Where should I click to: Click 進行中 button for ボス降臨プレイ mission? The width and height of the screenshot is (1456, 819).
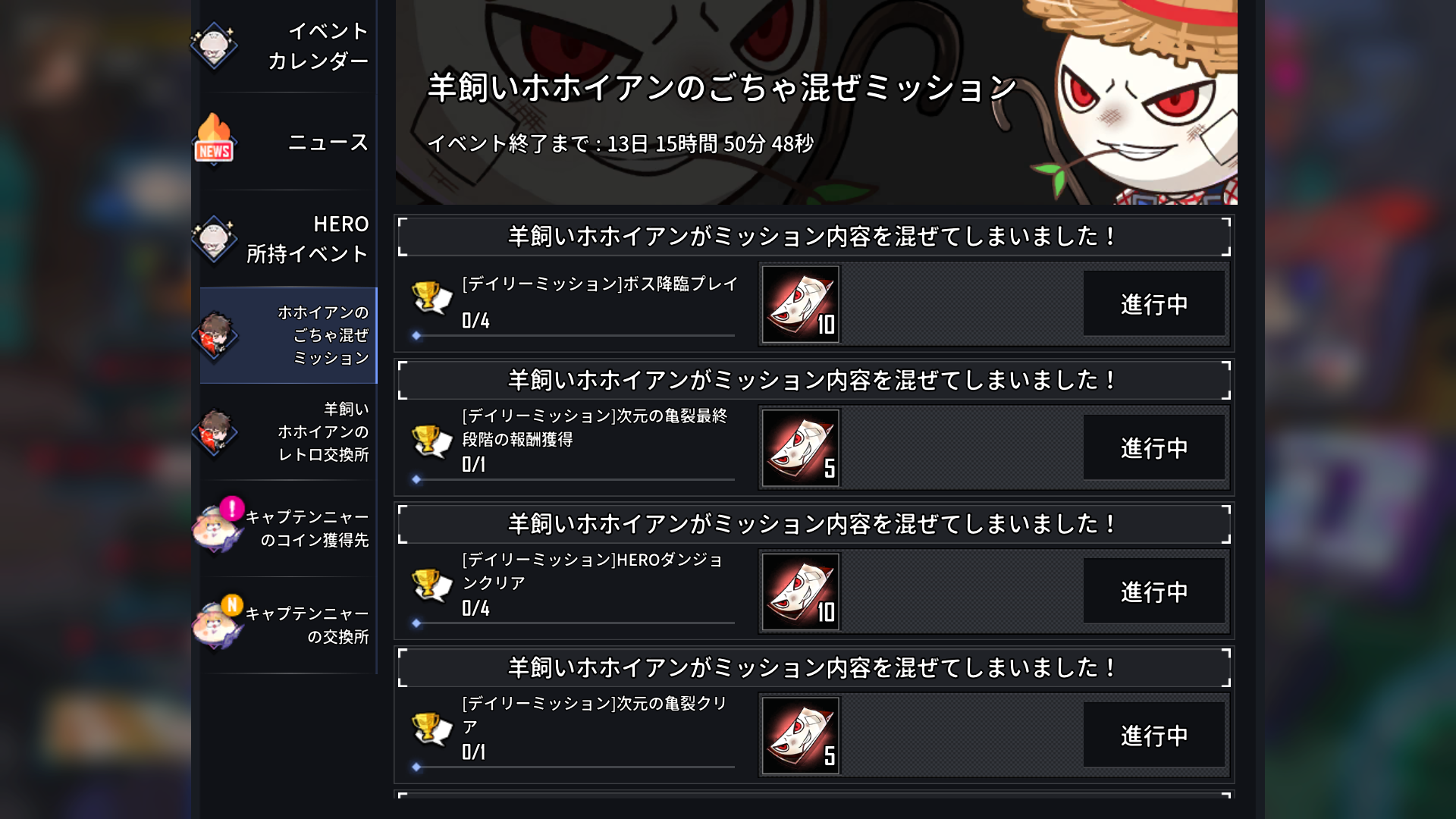point(1154,304)
